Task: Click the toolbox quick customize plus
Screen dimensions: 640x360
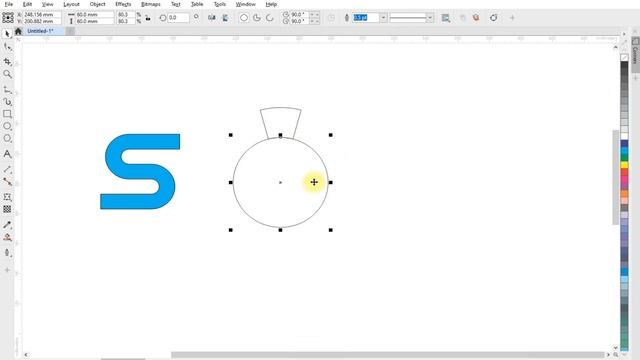Action: (7, 270)
